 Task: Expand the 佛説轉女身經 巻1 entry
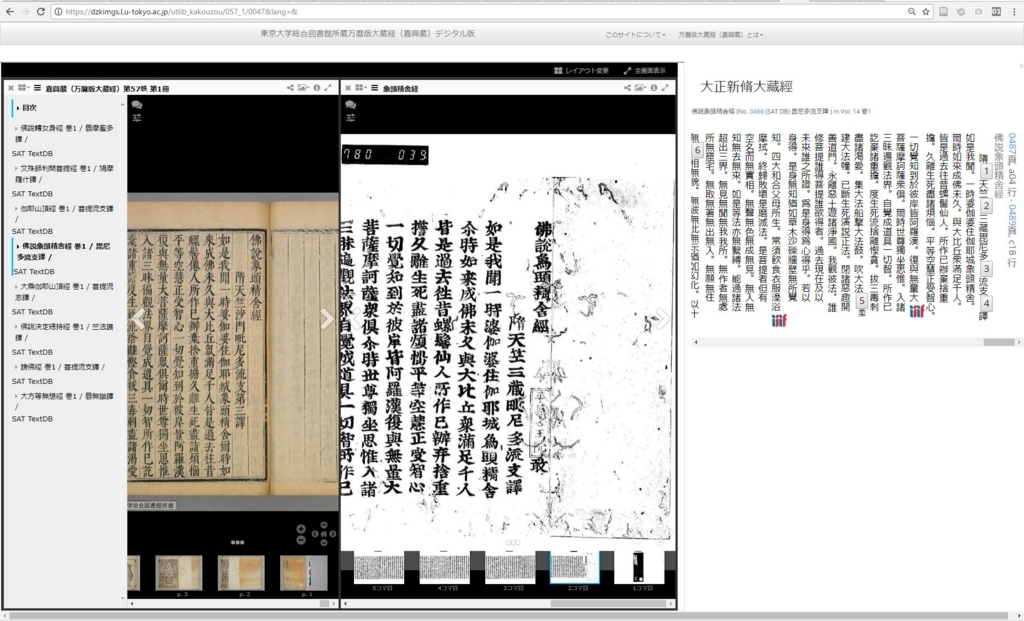(64, 133)
